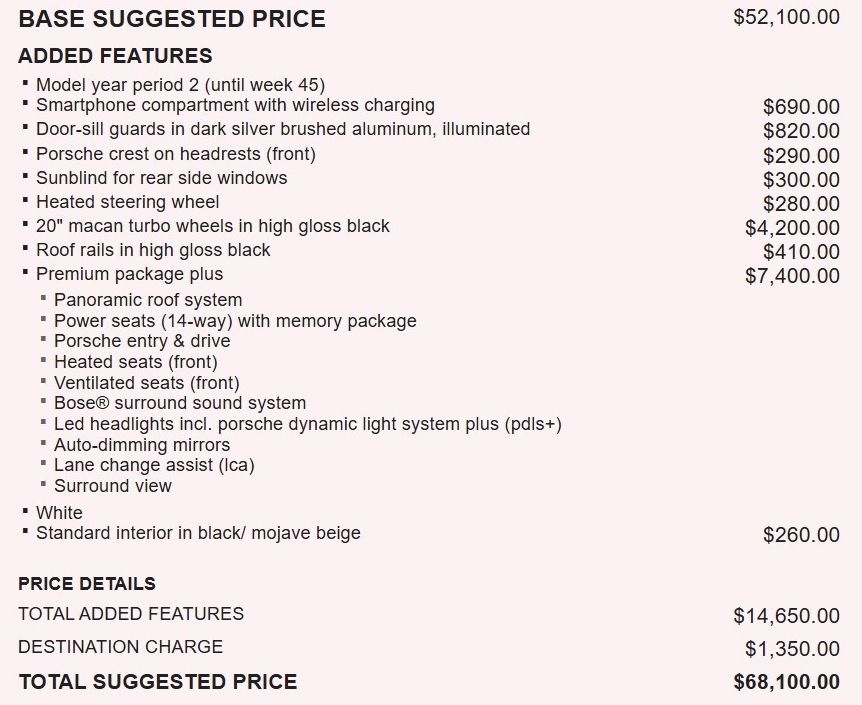Select Door-sill guards in dark silver item
Image resolution: width=862 pixels, height=705 pixels.
tap(283, 129)
